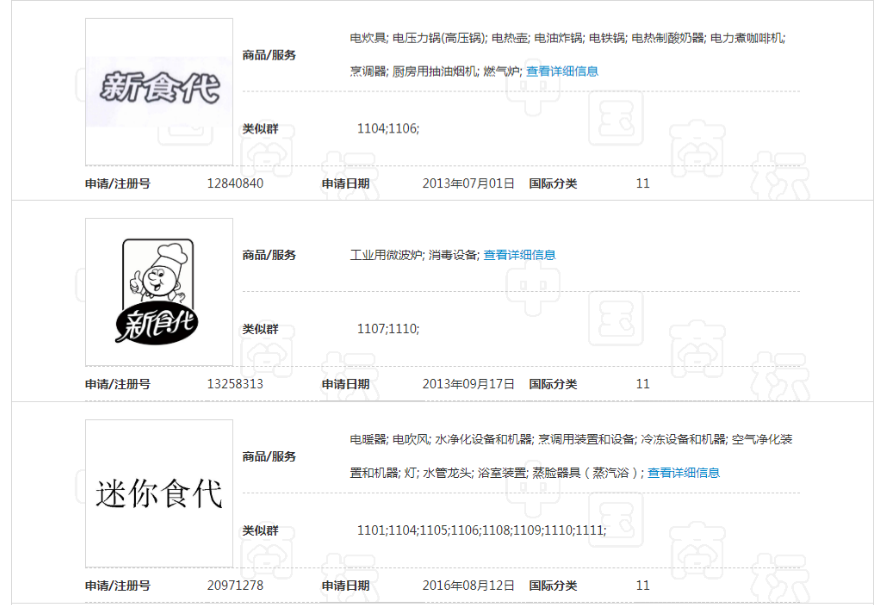Select similar group value 1107;1110;
This screenshot has width=882, height=605.
388,328
